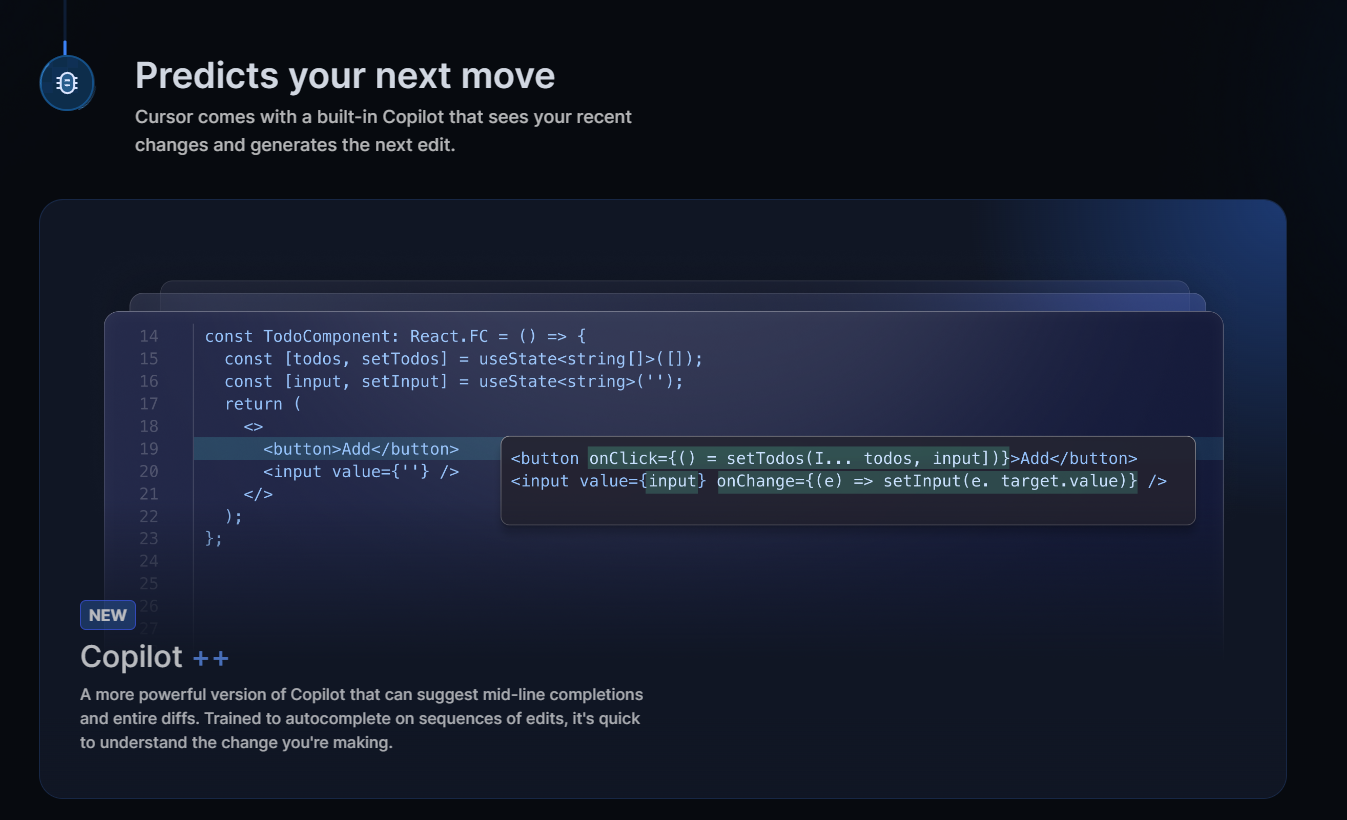Select the "Predicts your next move" heading
The image size is (1347, 820).
point(345,76)
